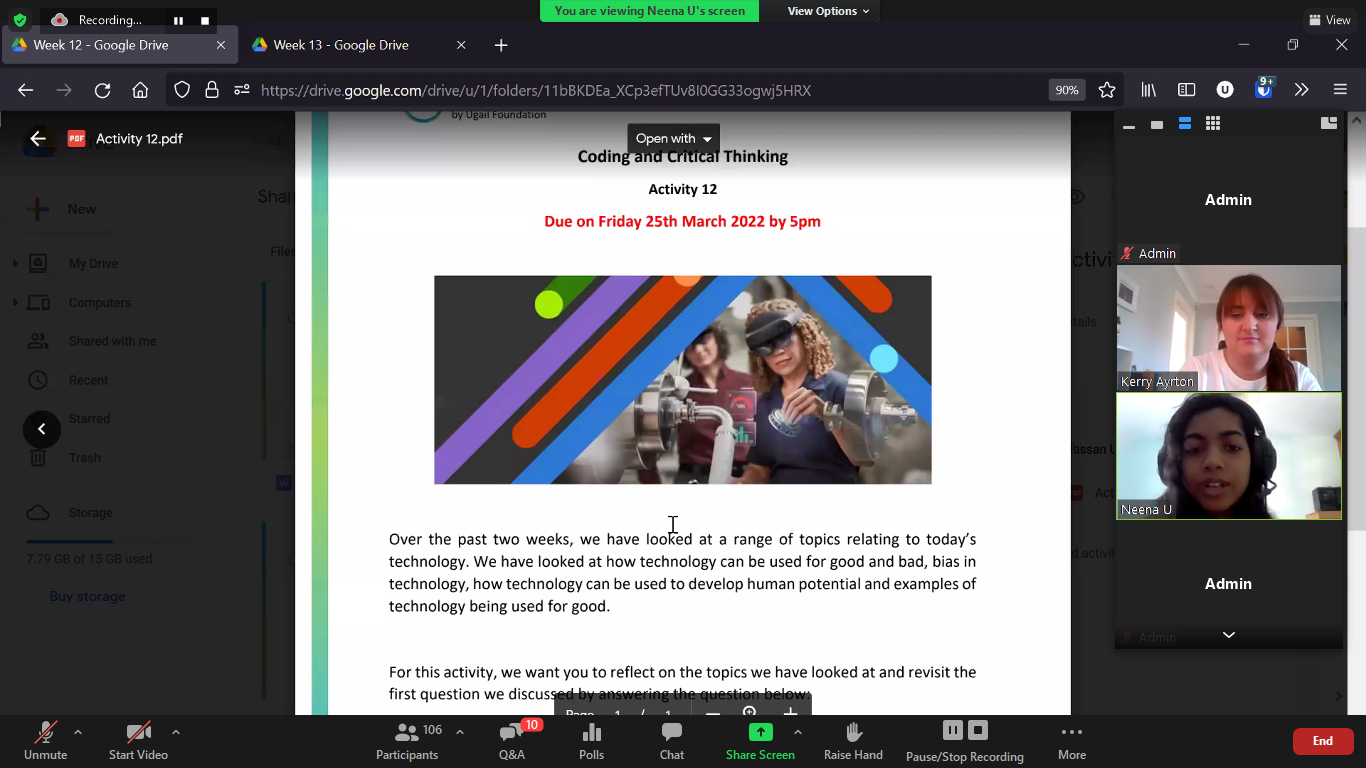Viewport: 1366px width, 768px height.
Task: Switch to Week 13 - Google Drive tab
Action: (x=341, y=45)
